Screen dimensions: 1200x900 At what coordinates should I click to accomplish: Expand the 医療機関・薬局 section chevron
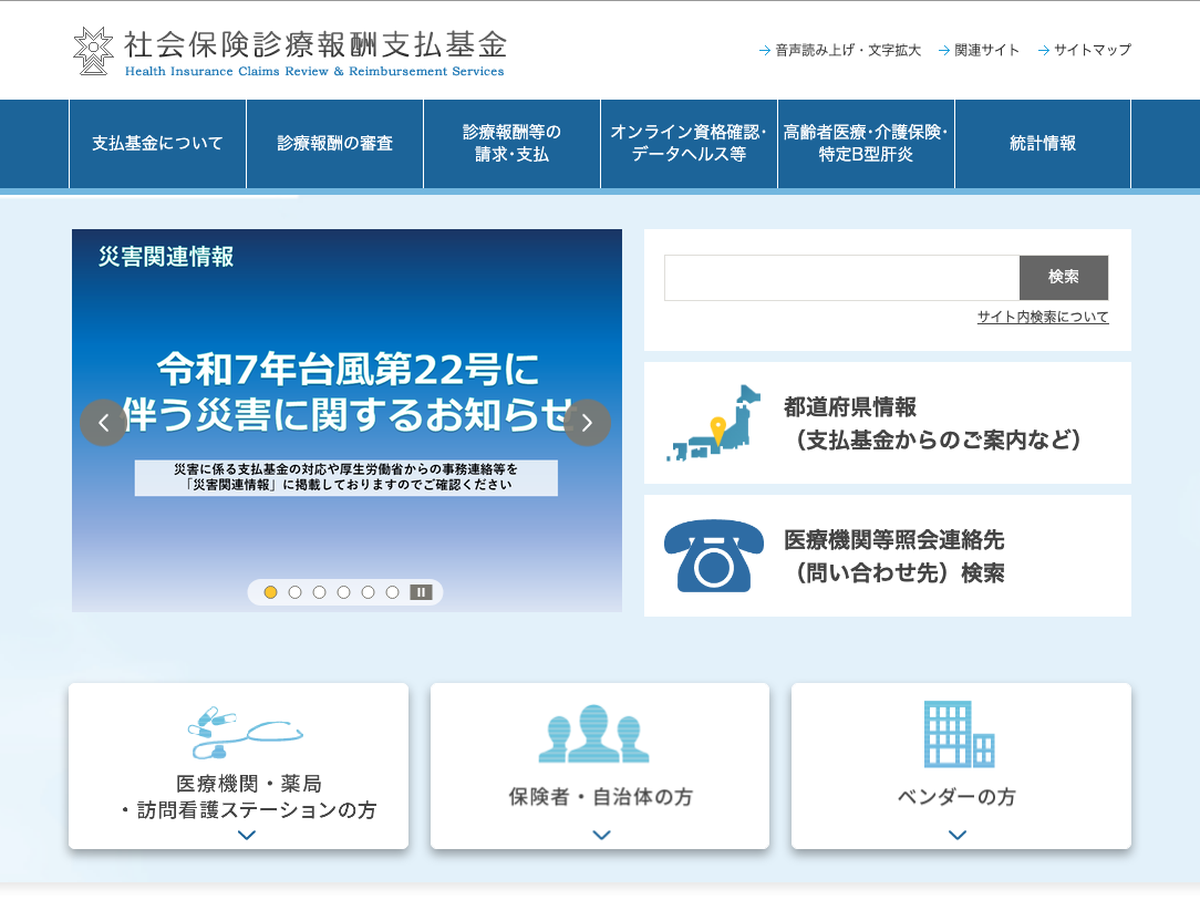pyautogui.click(x=247, y=835)
